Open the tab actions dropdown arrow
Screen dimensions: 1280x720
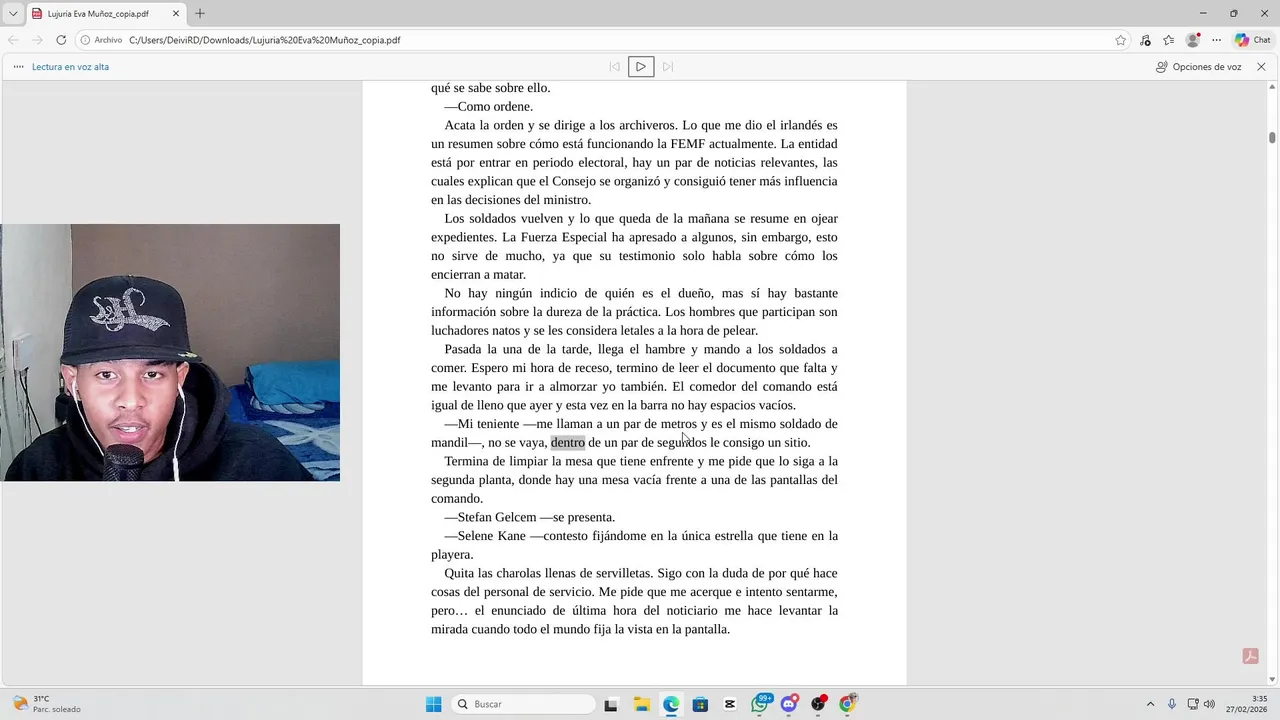tap(13, 14)
